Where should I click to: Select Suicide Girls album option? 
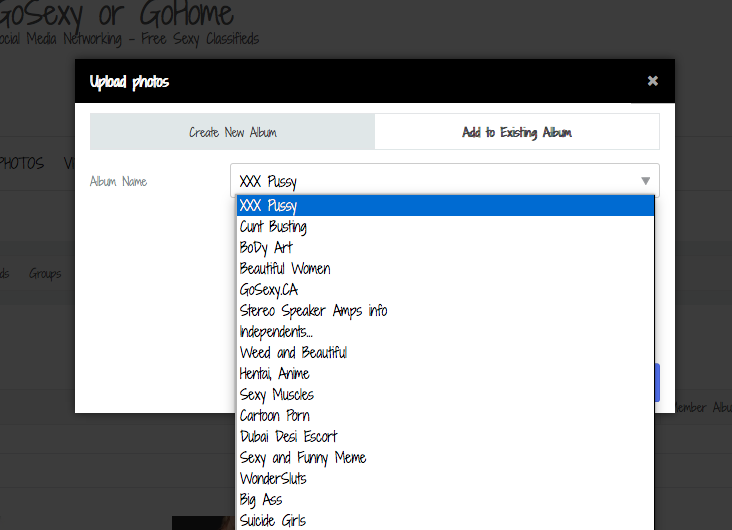(x=445, y=520)
